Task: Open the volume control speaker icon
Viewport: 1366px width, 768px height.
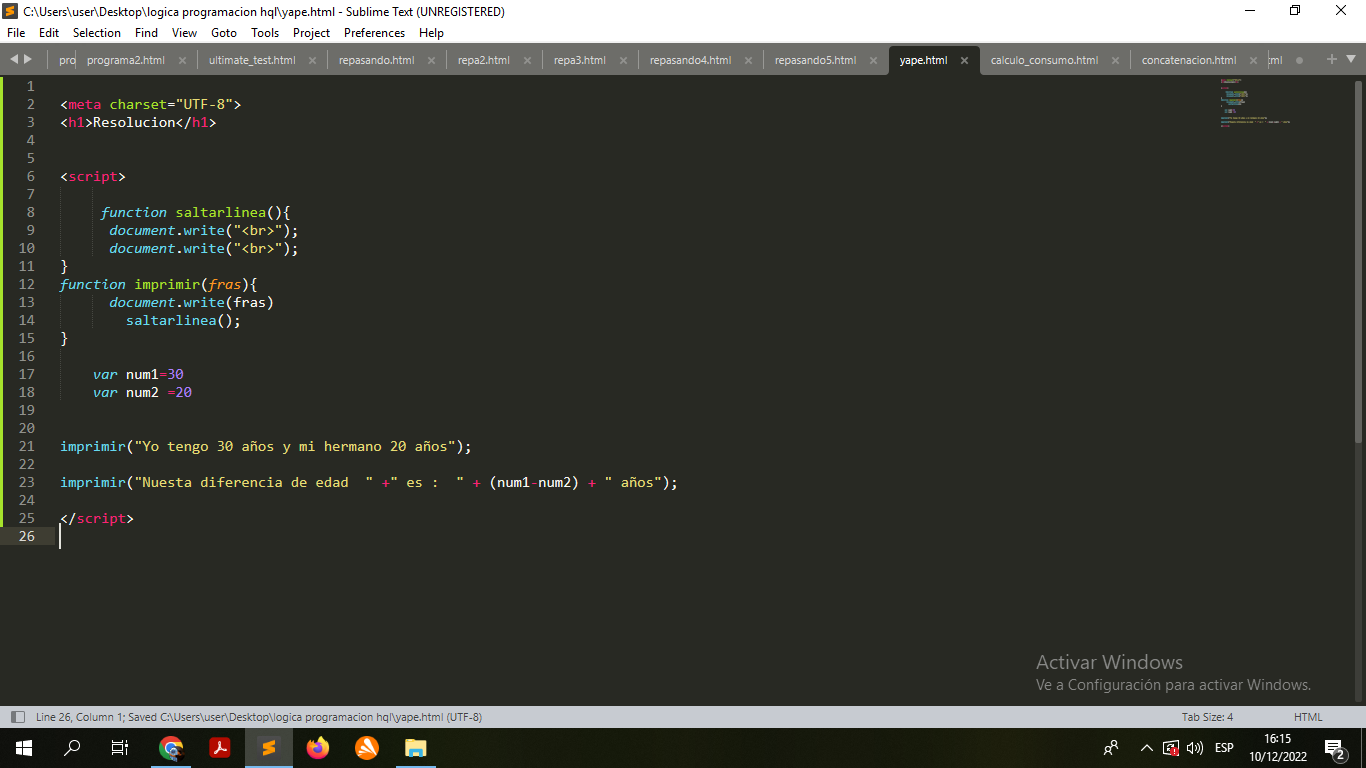Action: click(x=1195, y=748)
